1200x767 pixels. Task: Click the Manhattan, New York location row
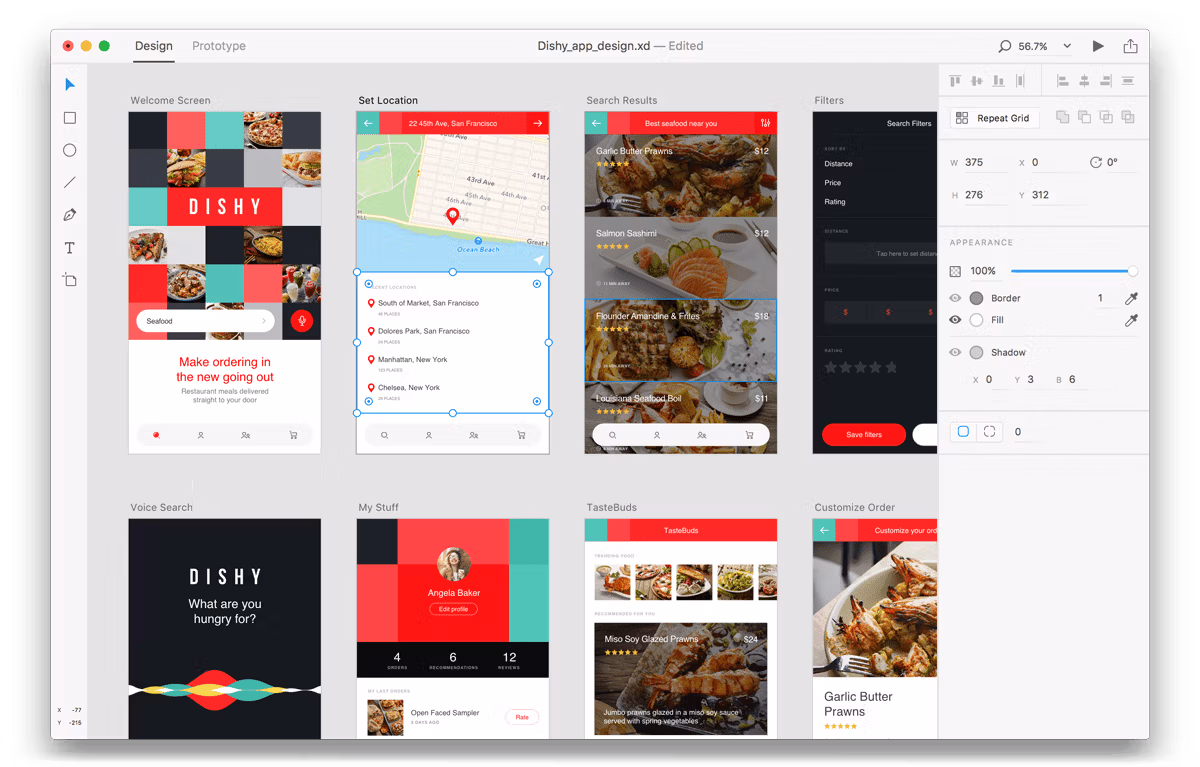pos(452,362)
